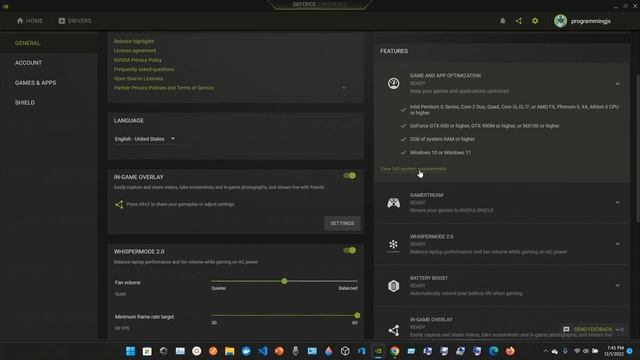Image resolution: width=640 pixels, height=360 pixels.
Task: Click the Minimum frame rate target slider handle
Action: point(357,316)
